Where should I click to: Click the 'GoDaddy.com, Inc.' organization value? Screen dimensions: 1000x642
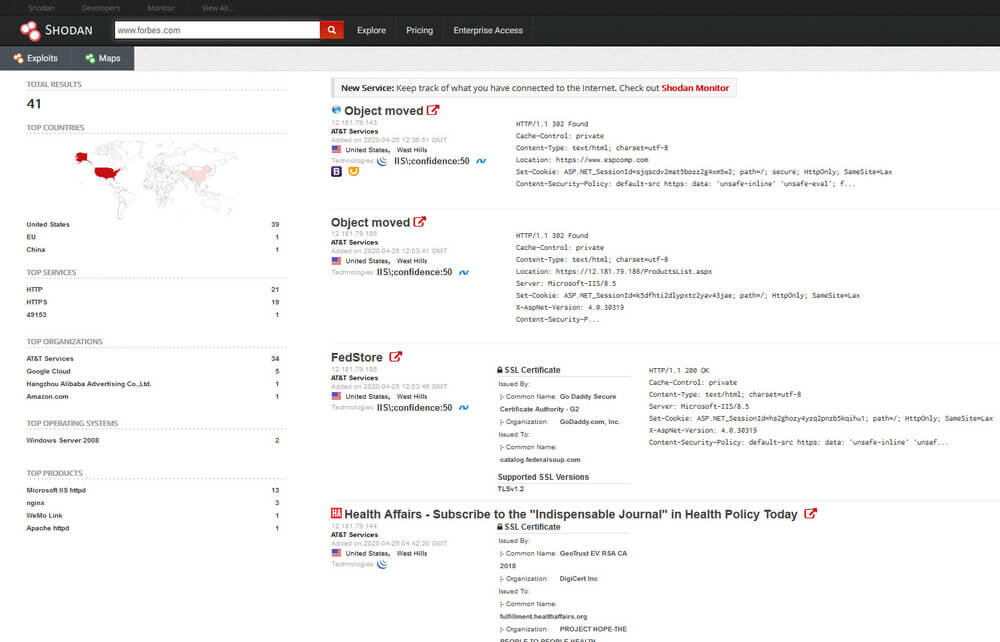pyautogui.click(x=590, y=422)
